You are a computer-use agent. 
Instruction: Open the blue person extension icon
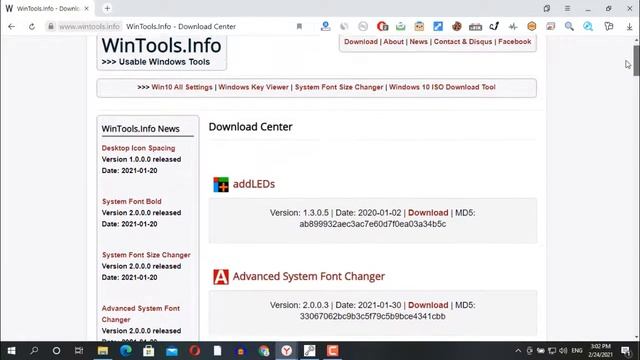(325, 27)
